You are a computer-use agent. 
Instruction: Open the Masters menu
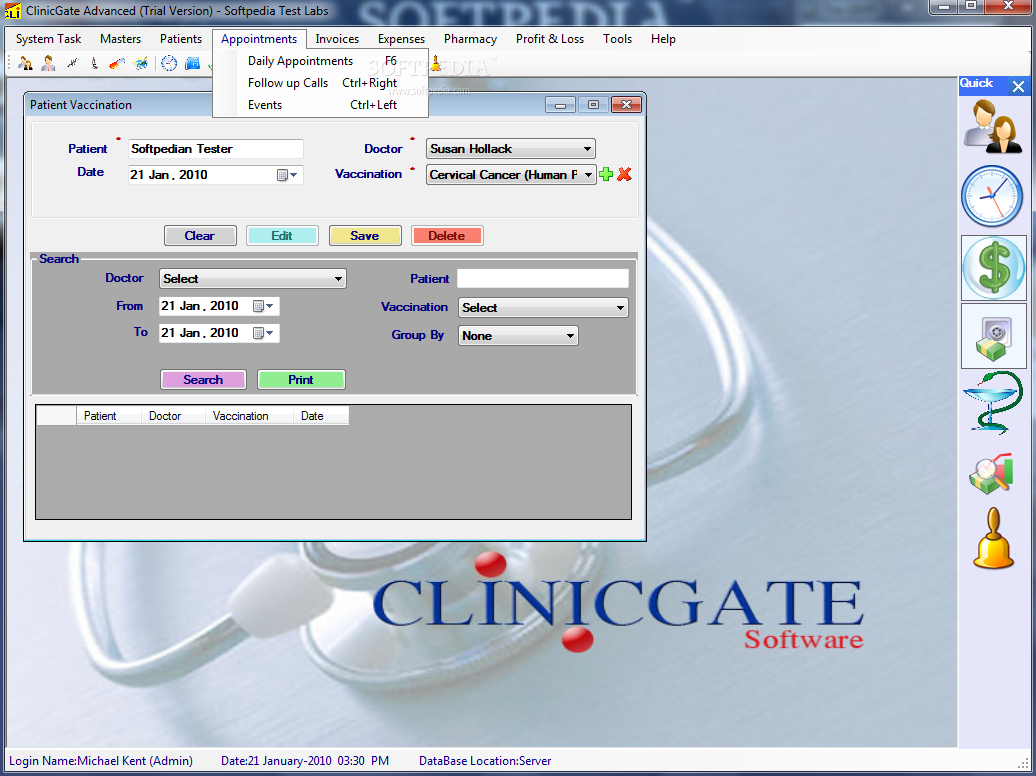pos(120,39)
